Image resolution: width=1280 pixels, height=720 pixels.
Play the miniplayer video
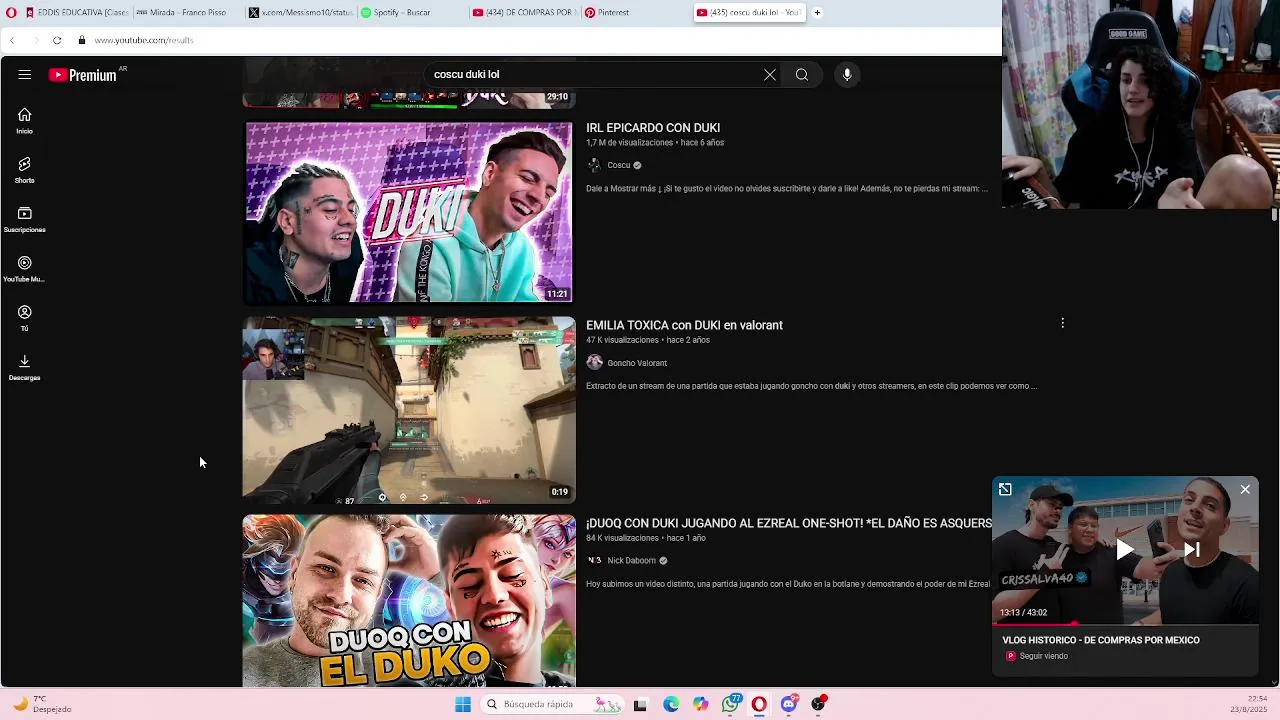1125,549
